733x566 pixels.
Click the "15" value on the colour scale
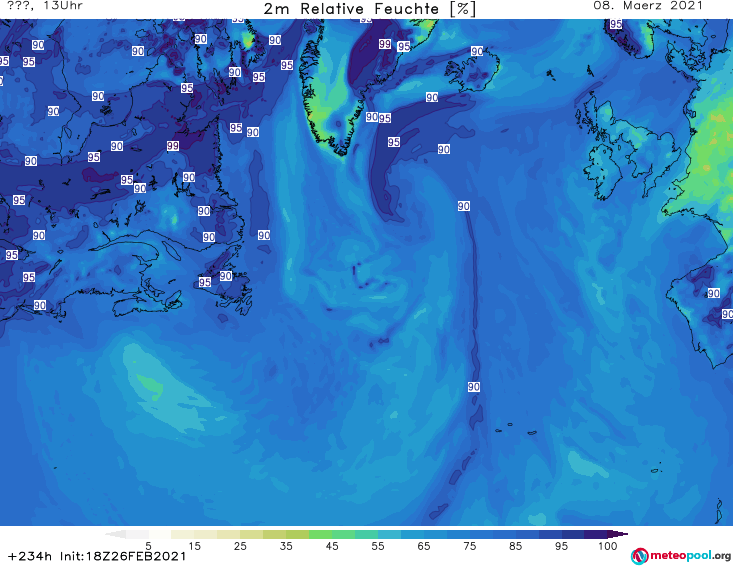[x=194, y=546]
